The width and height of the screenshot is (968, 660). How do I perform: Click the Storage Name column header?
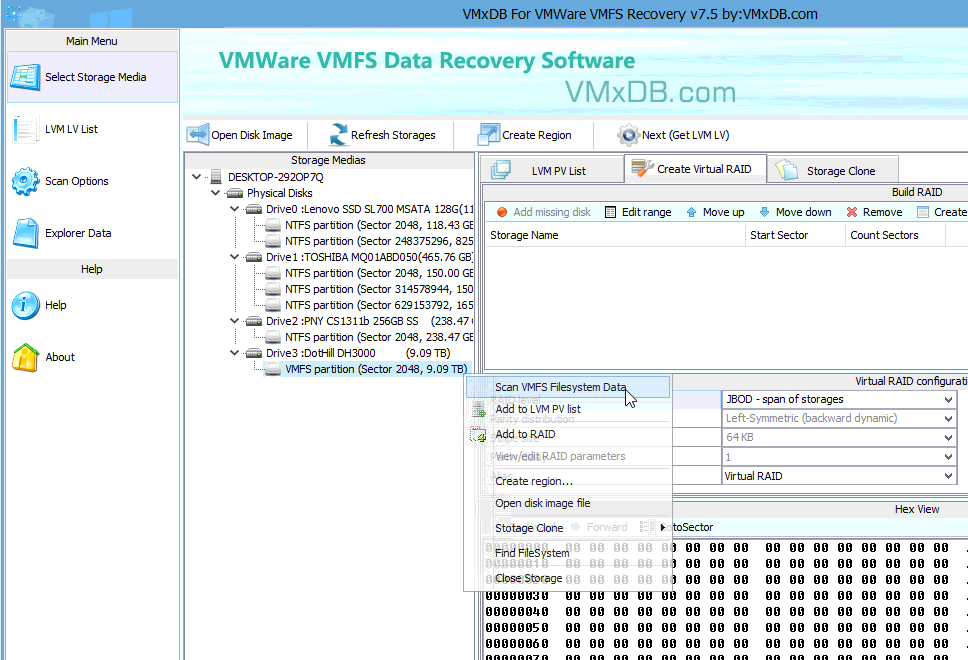pos(615,235)
